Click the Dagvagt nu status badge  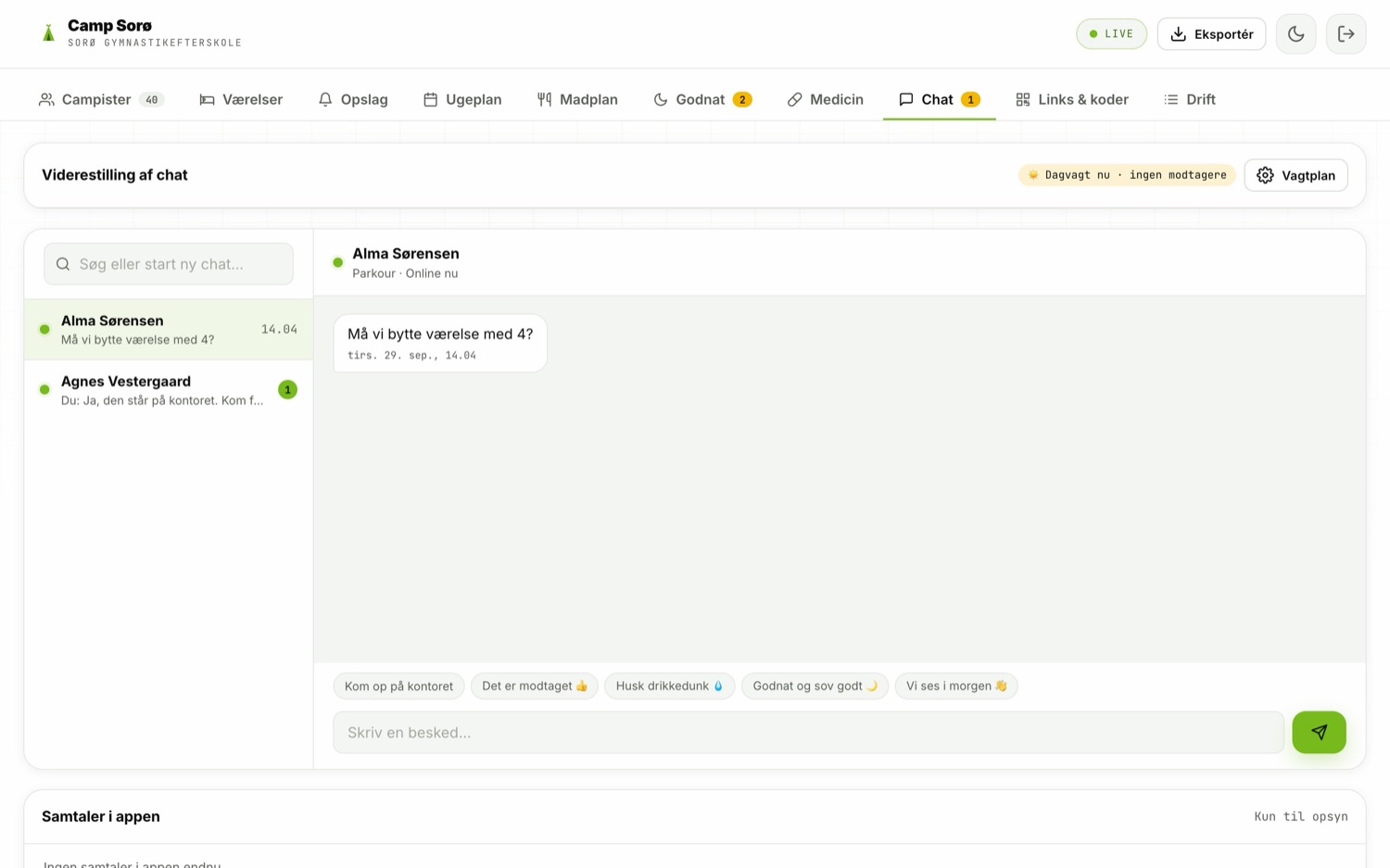pos(1127,175)
